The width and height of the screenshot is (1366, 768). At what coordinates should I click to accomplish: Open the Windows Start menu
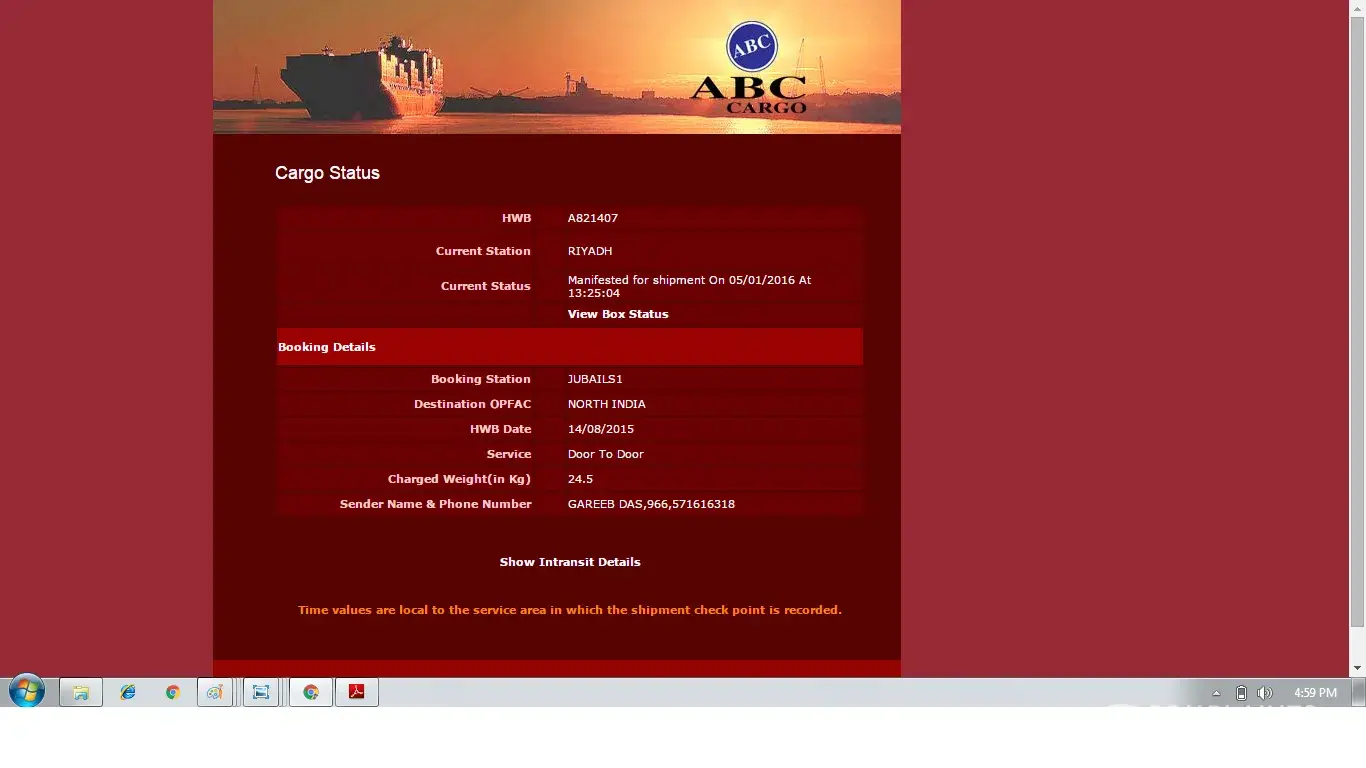click(27, 692)
